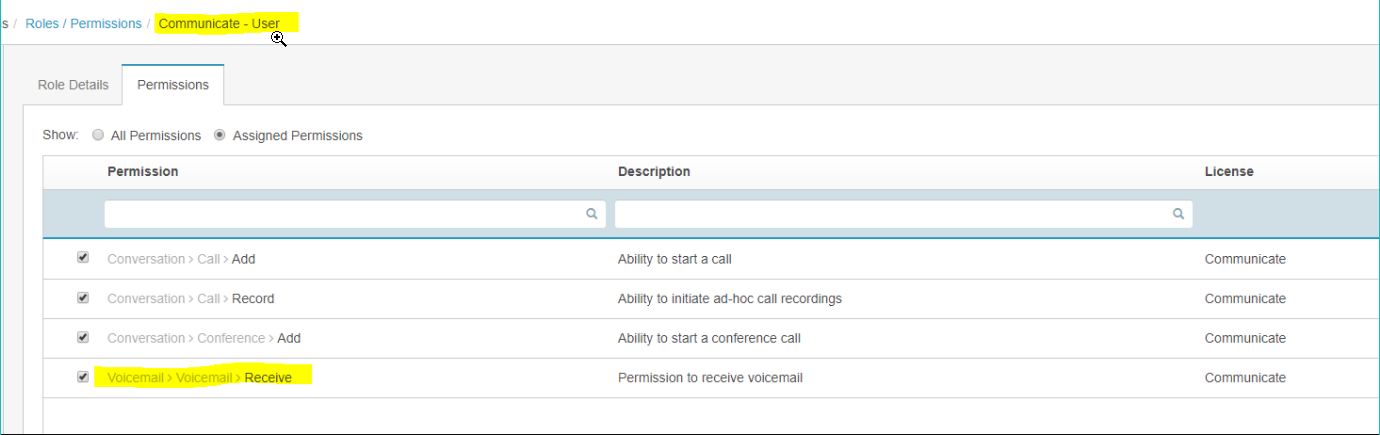
Task: Click the search icon in Description filter
Action: pyautogui.click(x=1179, y=214)
